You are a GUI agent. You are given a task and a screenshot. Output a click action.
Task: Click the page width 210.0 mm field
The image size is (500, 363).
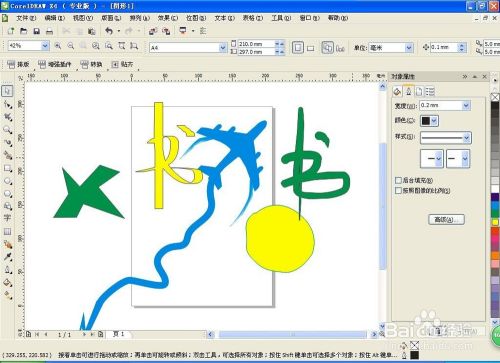(x=256, y=44)
